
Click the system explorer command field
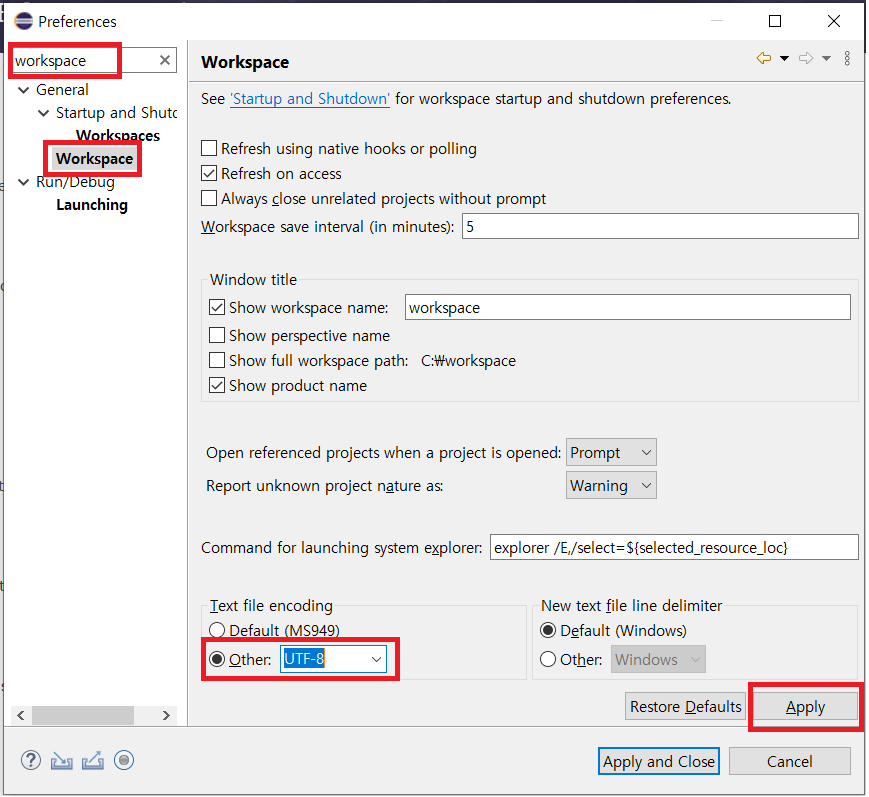pyautogui.click(x=674, y=548)
